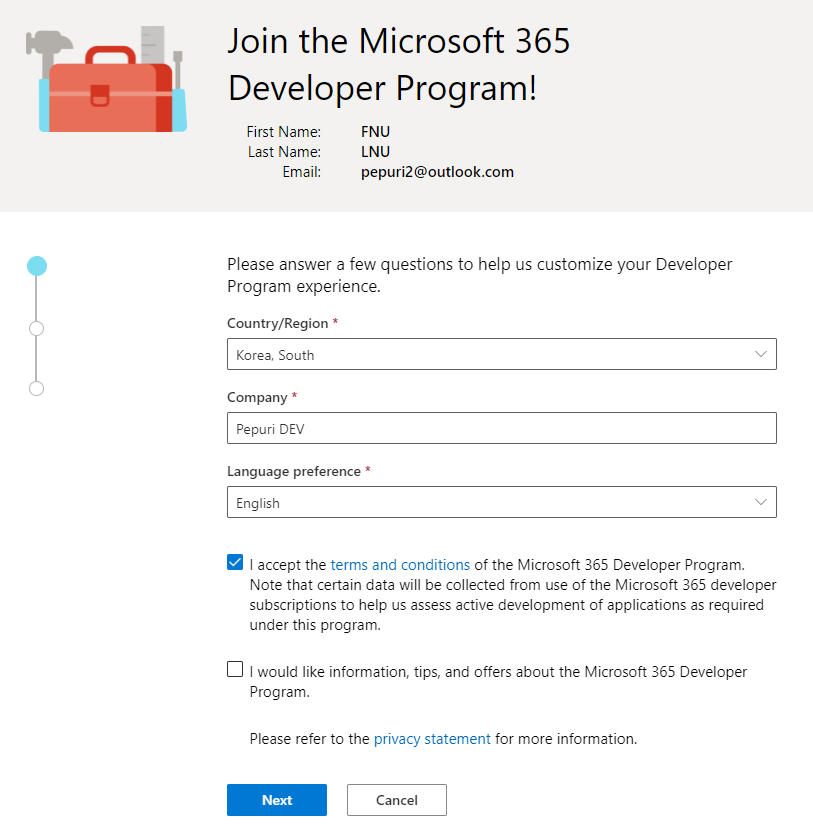Click the first filled step indicator circle

click(x=37, y=266)
